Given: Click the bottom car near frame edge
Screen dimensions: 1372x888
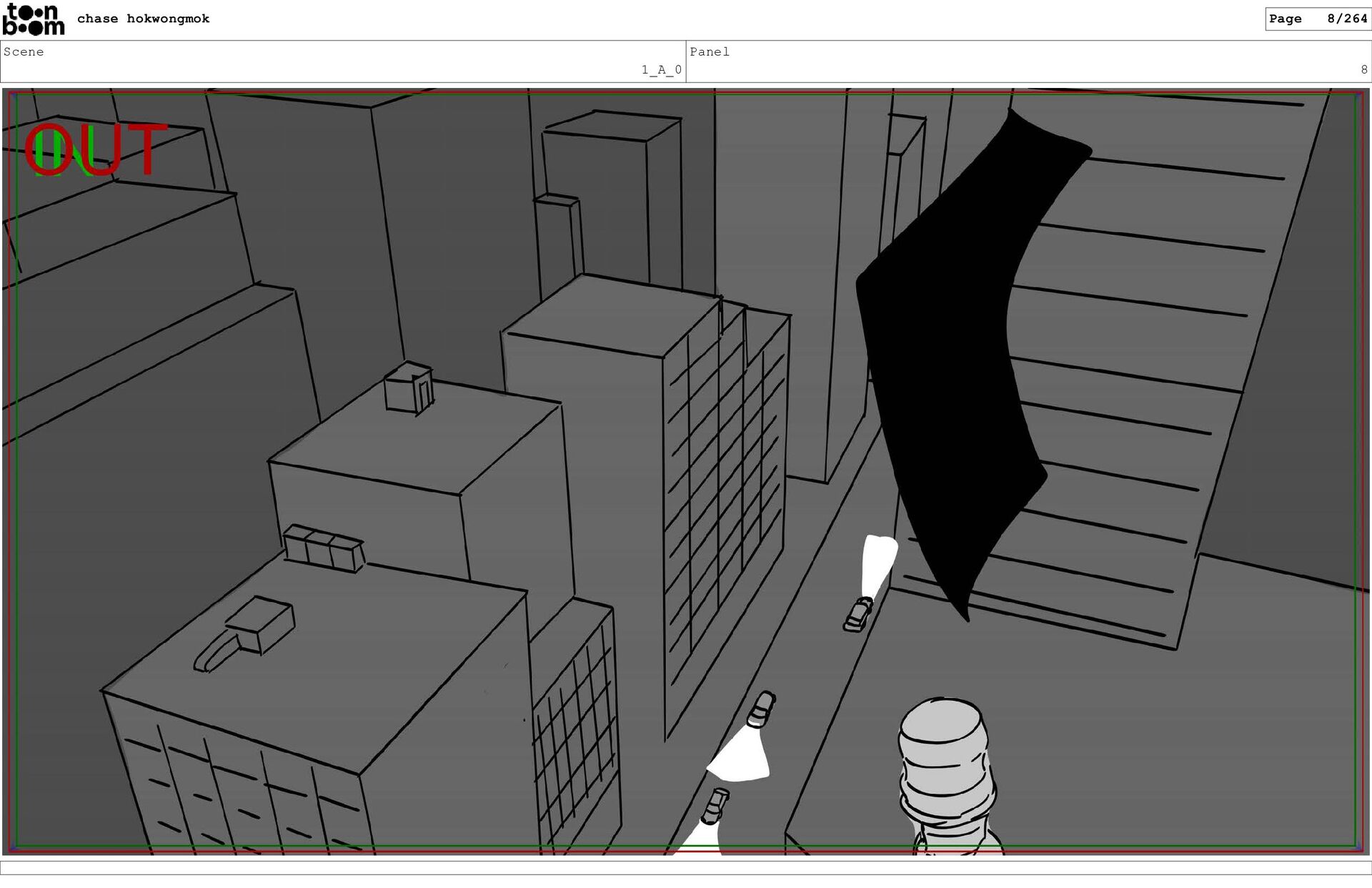Looking at the screenshot, I should point(715,806).
